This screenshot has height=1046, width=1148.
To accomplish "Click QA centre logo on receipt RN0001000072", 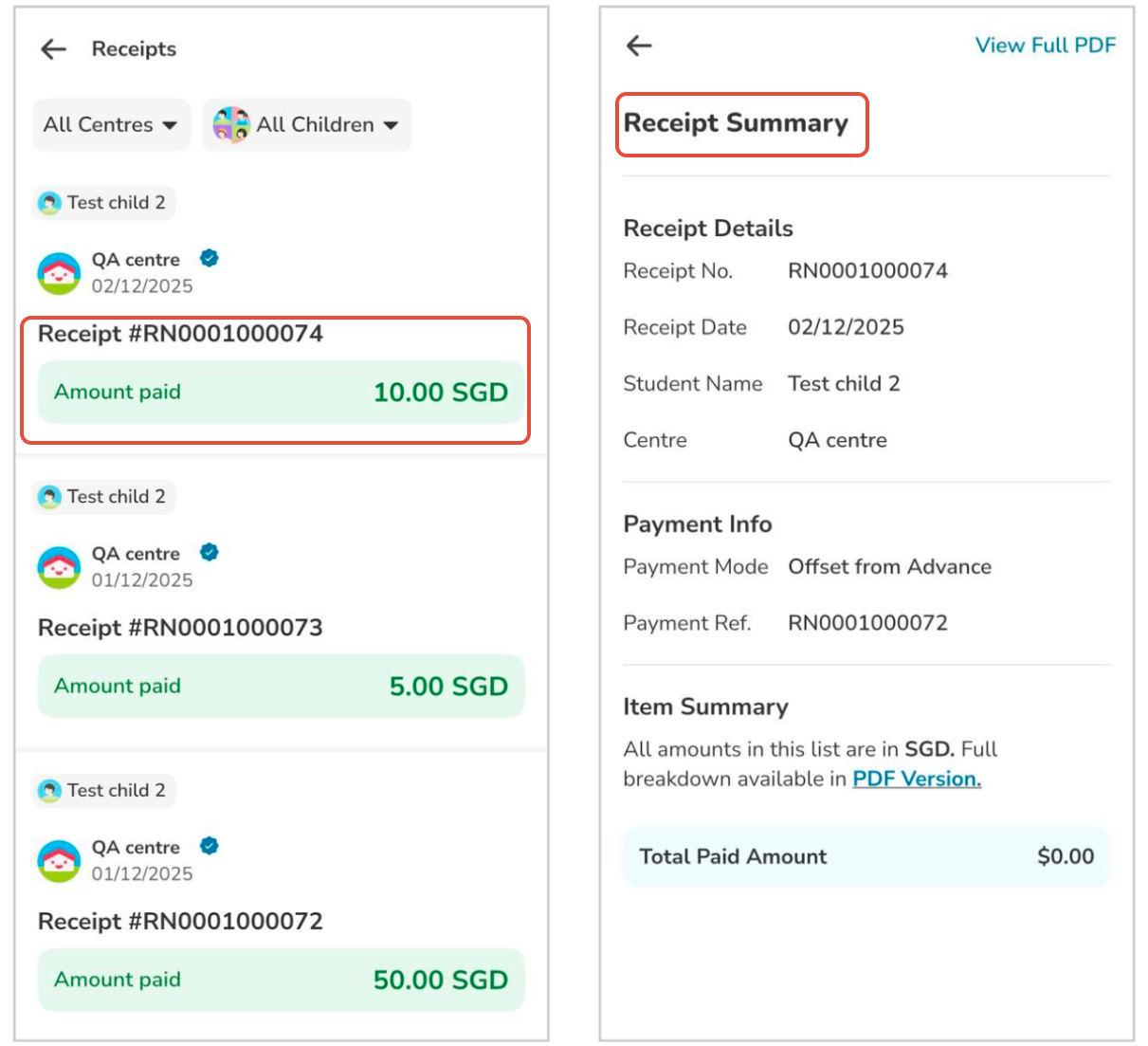I will click(x=59, y=861).
